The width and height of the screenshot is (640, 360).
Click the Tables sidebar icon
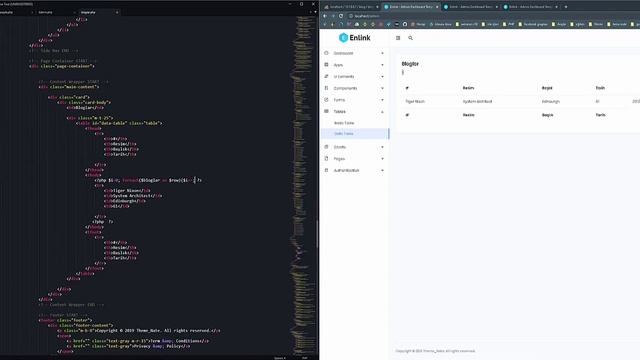(x=326, y=111)
